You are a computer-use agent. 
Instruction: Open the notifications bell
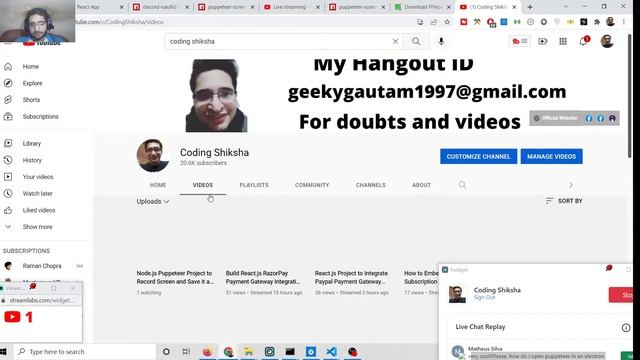[583, 41]
